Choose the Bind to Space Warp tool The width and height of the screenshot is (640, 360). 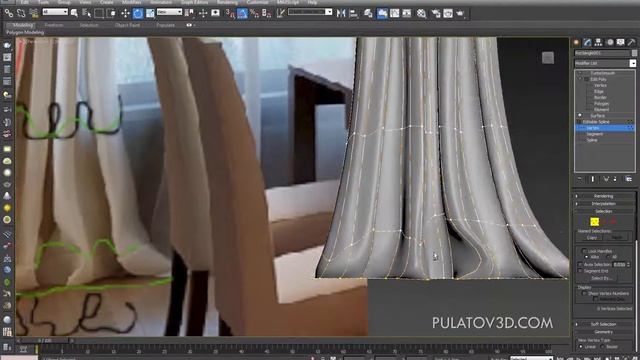(33, 13)
